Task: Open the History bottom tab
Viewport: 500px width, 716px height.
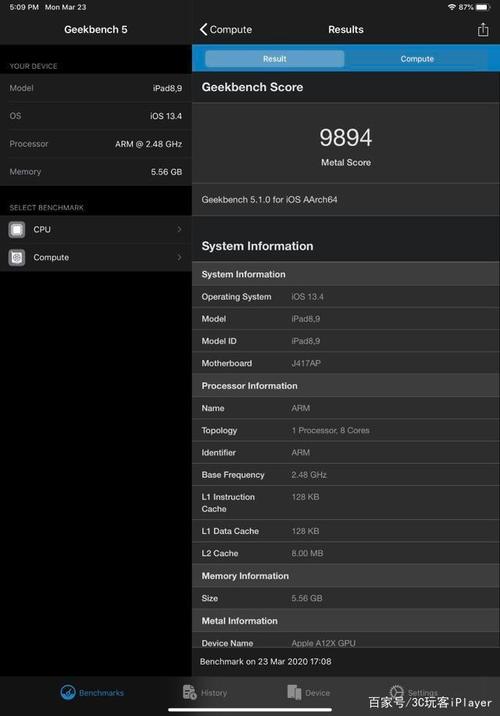Action: tap(205, 693)
